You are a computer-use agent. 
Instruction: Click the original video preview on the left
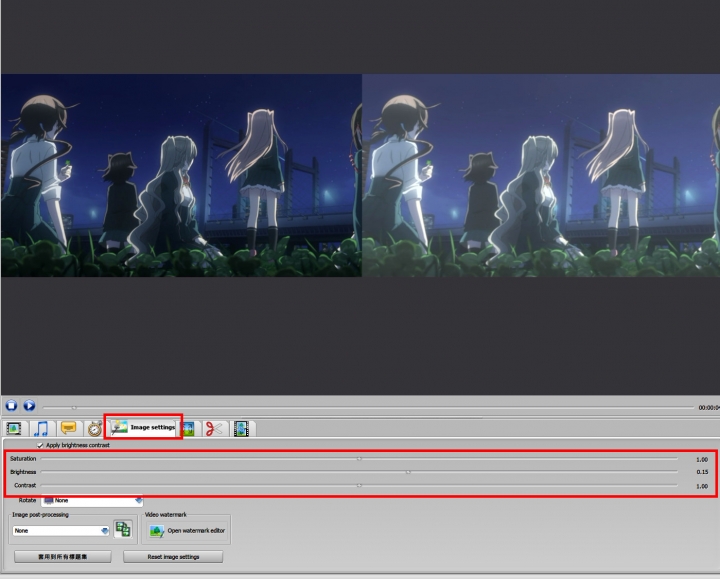(x=181, y=175)
